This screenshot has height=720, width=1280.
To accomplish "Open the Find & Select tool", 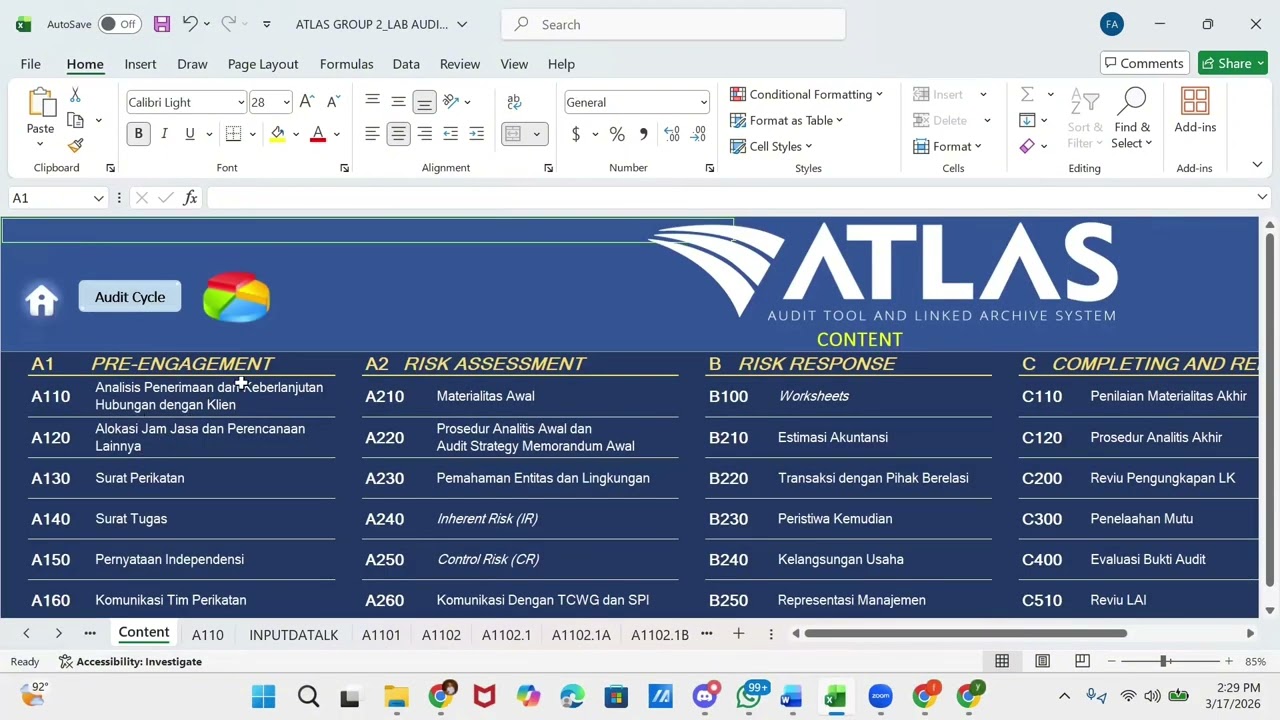I will pos(1132,120).
